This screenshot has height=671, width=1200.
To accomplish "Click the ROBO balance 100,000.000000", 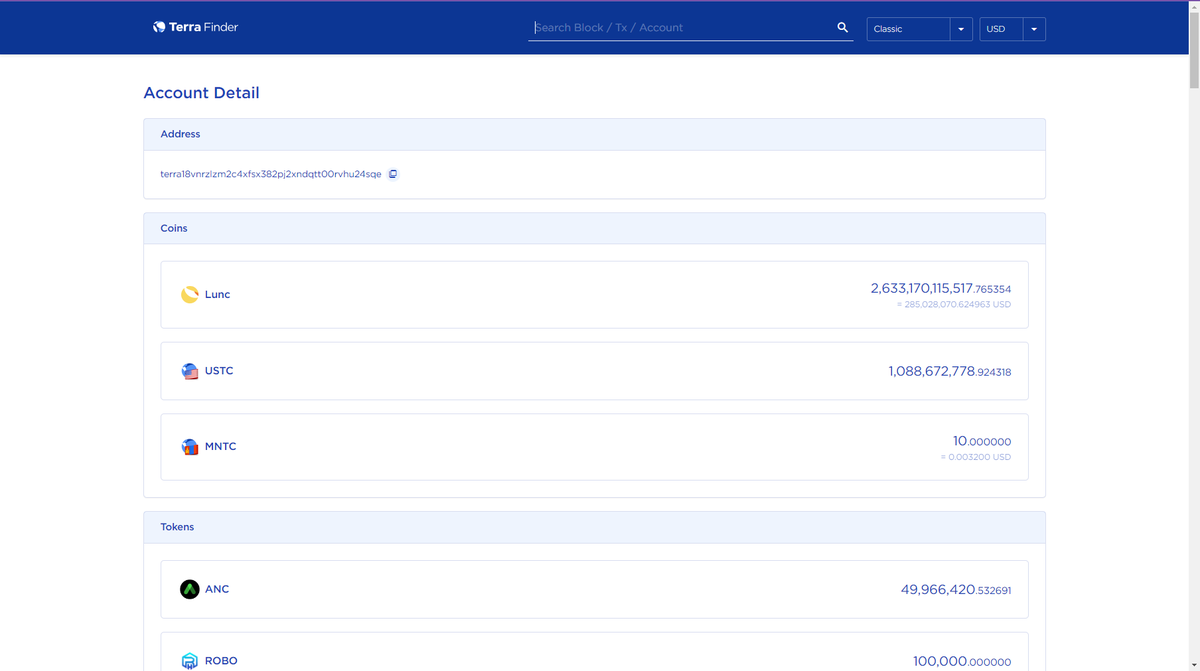I will pos(961,661).
